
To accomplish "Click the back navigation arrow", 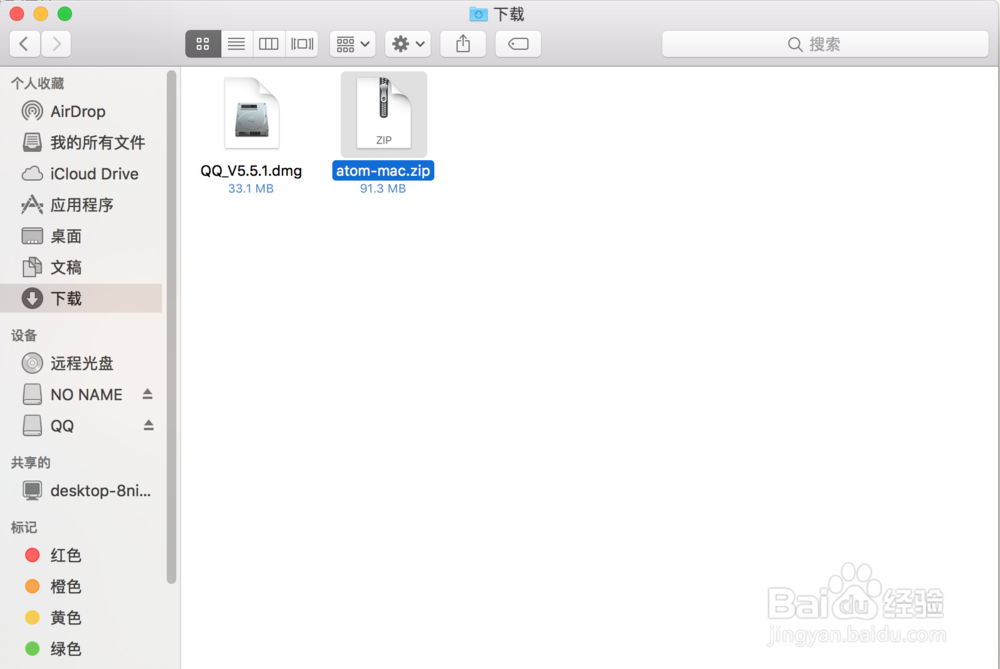I will tap(23, 43).
